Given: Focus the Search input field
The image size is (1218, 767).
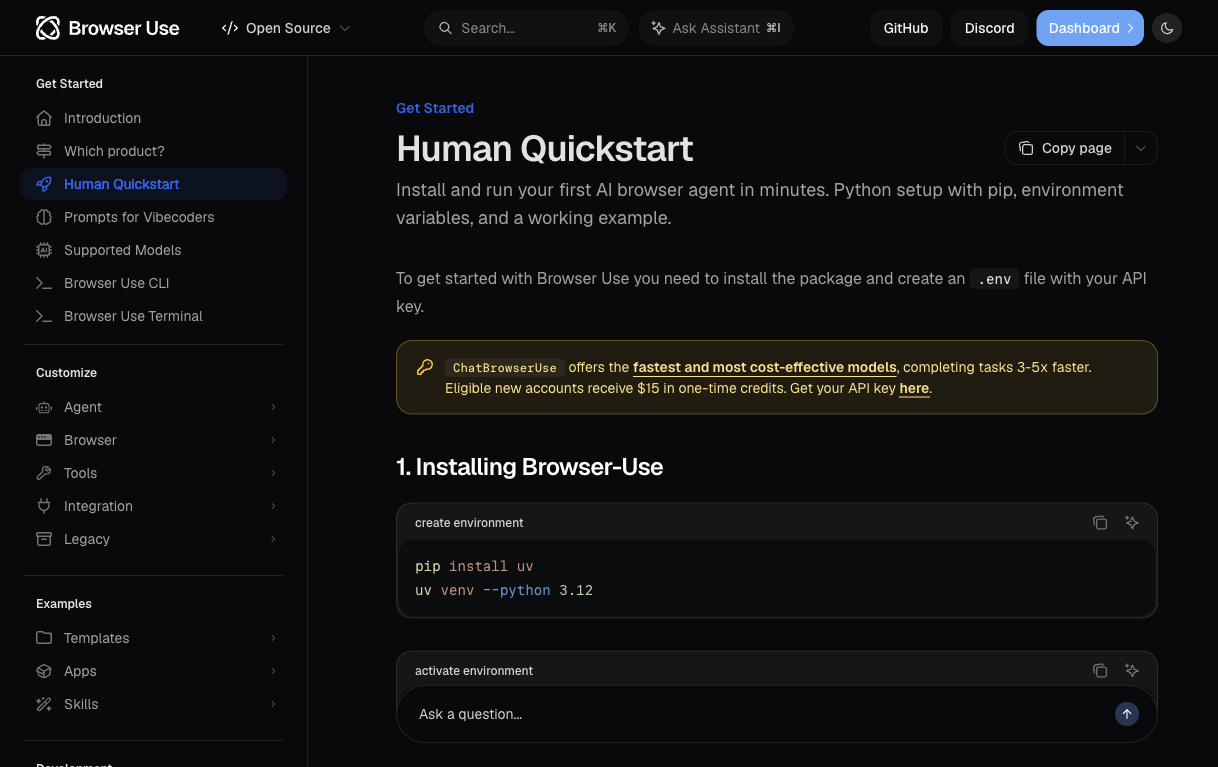Looking at the screenshot, I should tap(526, 28).
